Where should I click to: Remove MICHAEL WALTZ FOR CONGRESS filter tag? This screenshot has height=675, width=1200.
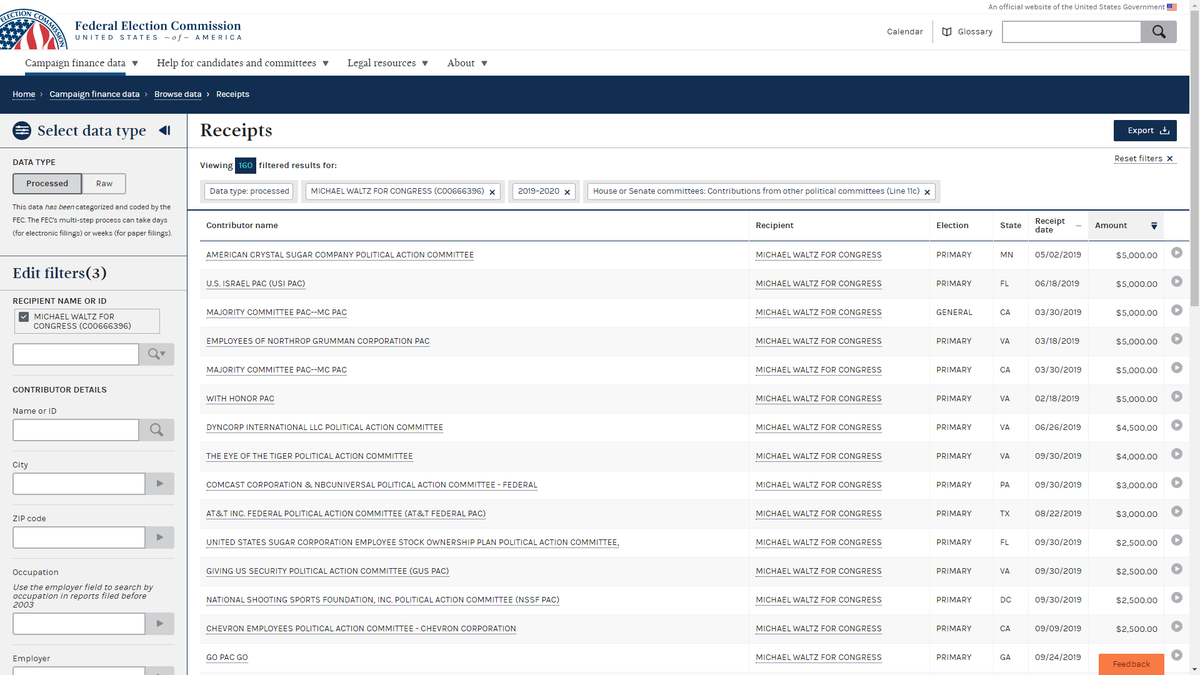(x=493, y=192)
